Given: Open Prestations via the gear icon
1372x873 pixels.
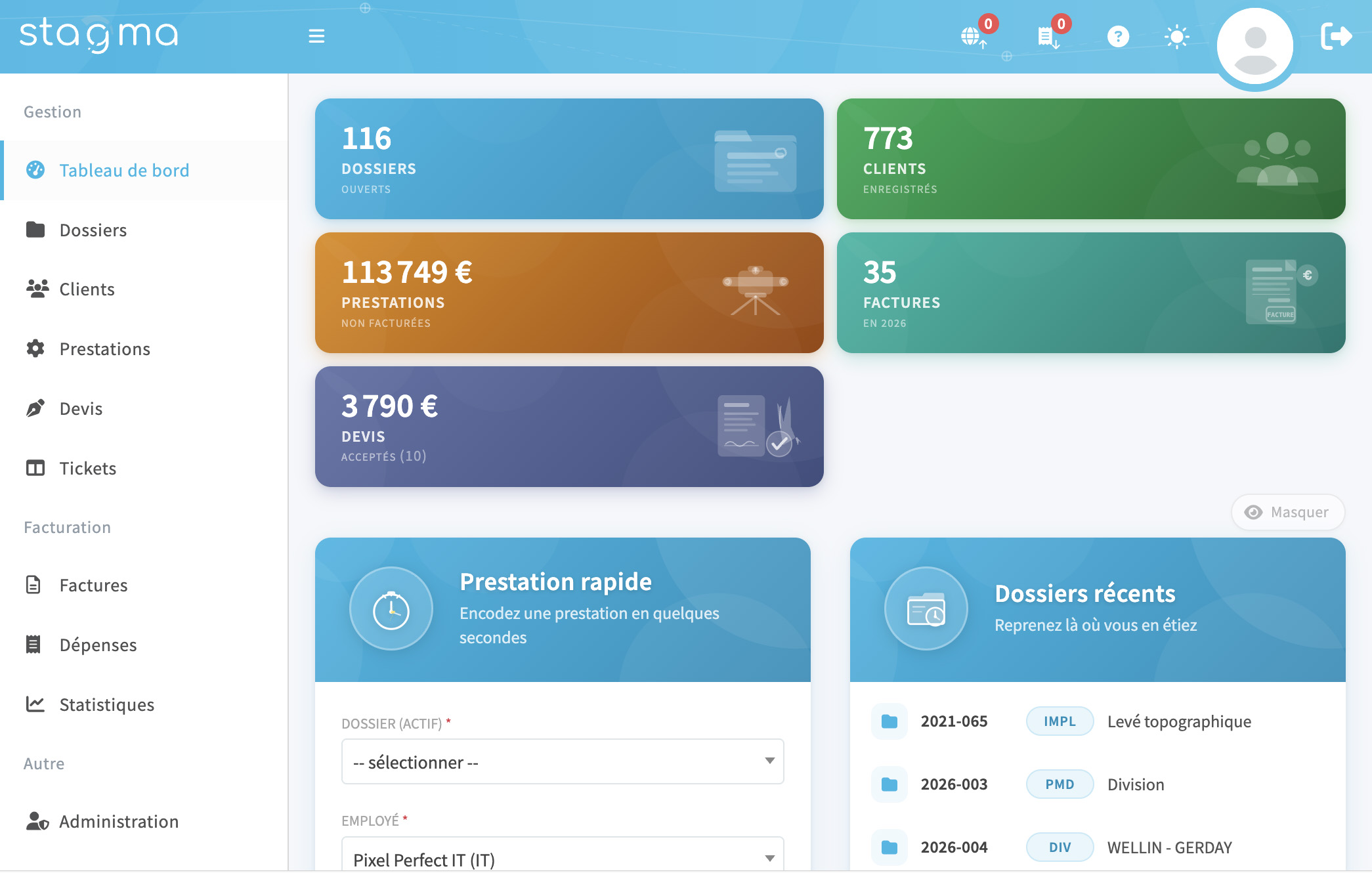Looking at the screenshot, I should click(x=104, y=349).
